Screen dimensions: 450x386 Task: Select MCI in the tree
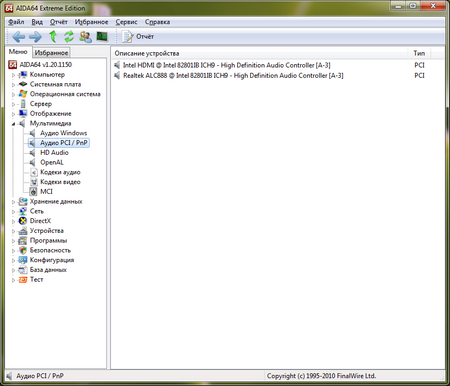[46, 191]
